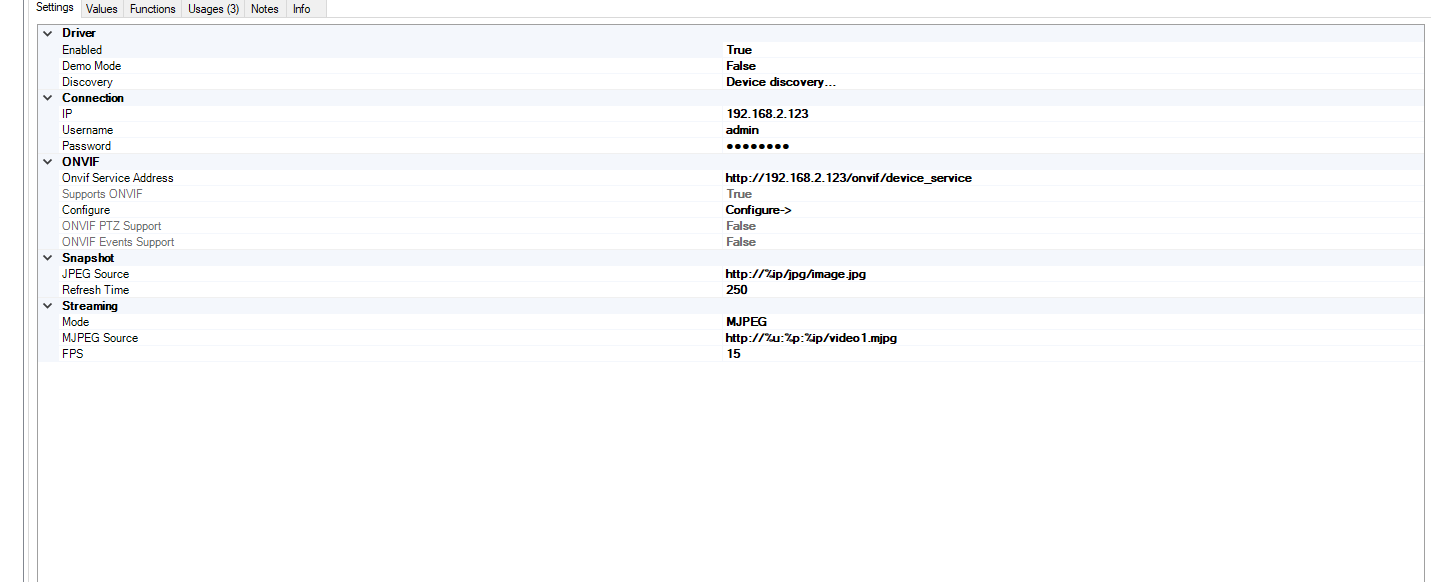Open the Info tab

[x=301, y=9]
